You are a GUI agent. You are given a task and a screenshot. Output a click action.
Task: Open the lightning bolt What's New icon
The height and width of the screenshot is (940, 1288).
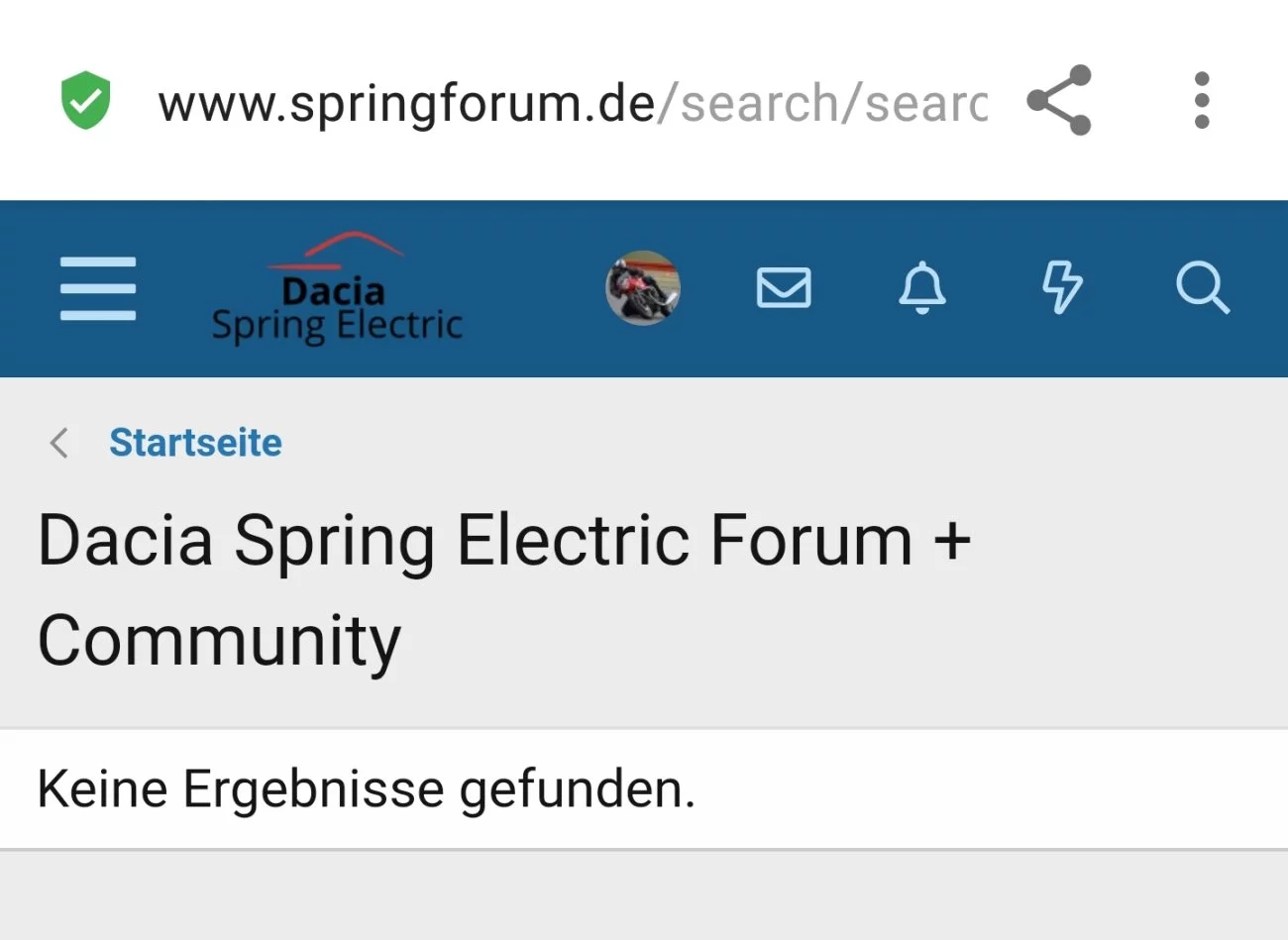click(x=1062, y=288)
